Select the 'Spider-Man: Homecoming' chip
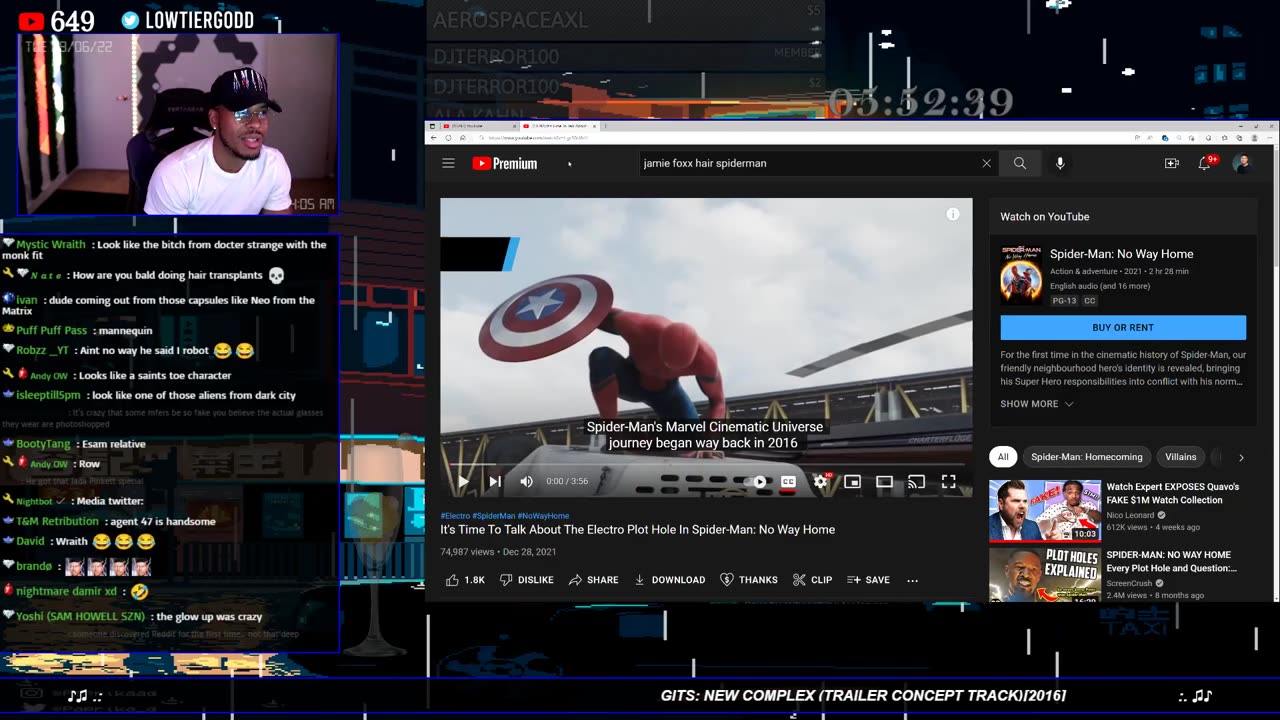Viewport: 1280px width, 720px height. click(1086, 457)
